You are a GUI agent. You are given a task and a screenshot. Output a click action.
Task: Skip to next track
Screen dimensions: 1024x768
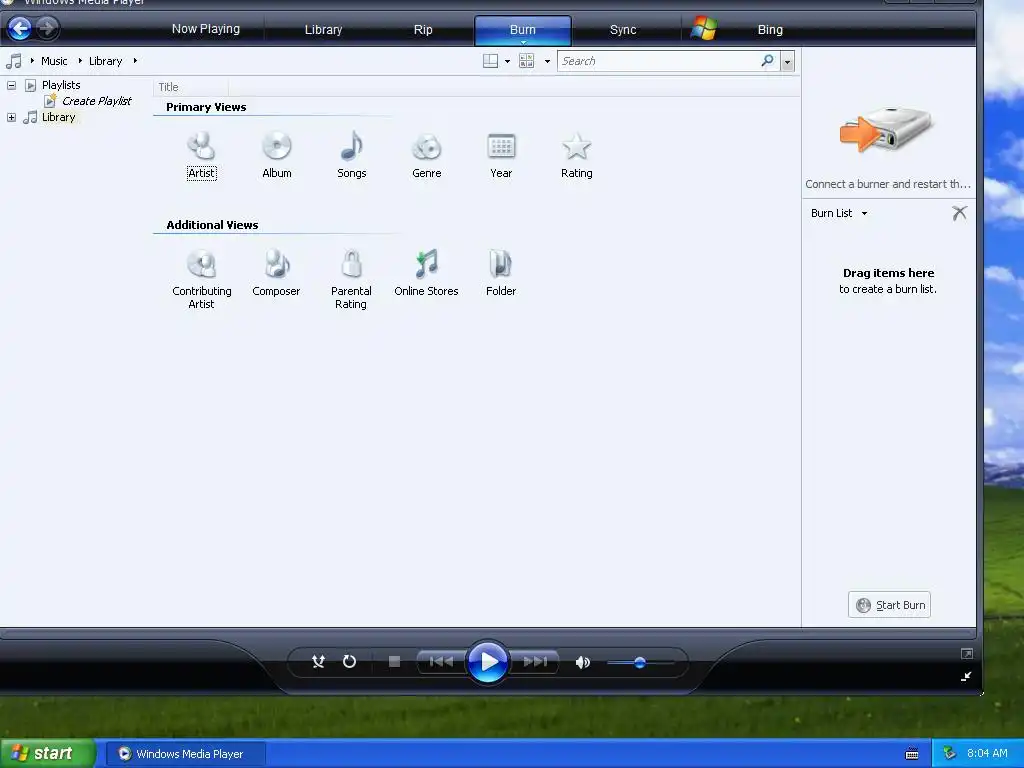[535, 662]
